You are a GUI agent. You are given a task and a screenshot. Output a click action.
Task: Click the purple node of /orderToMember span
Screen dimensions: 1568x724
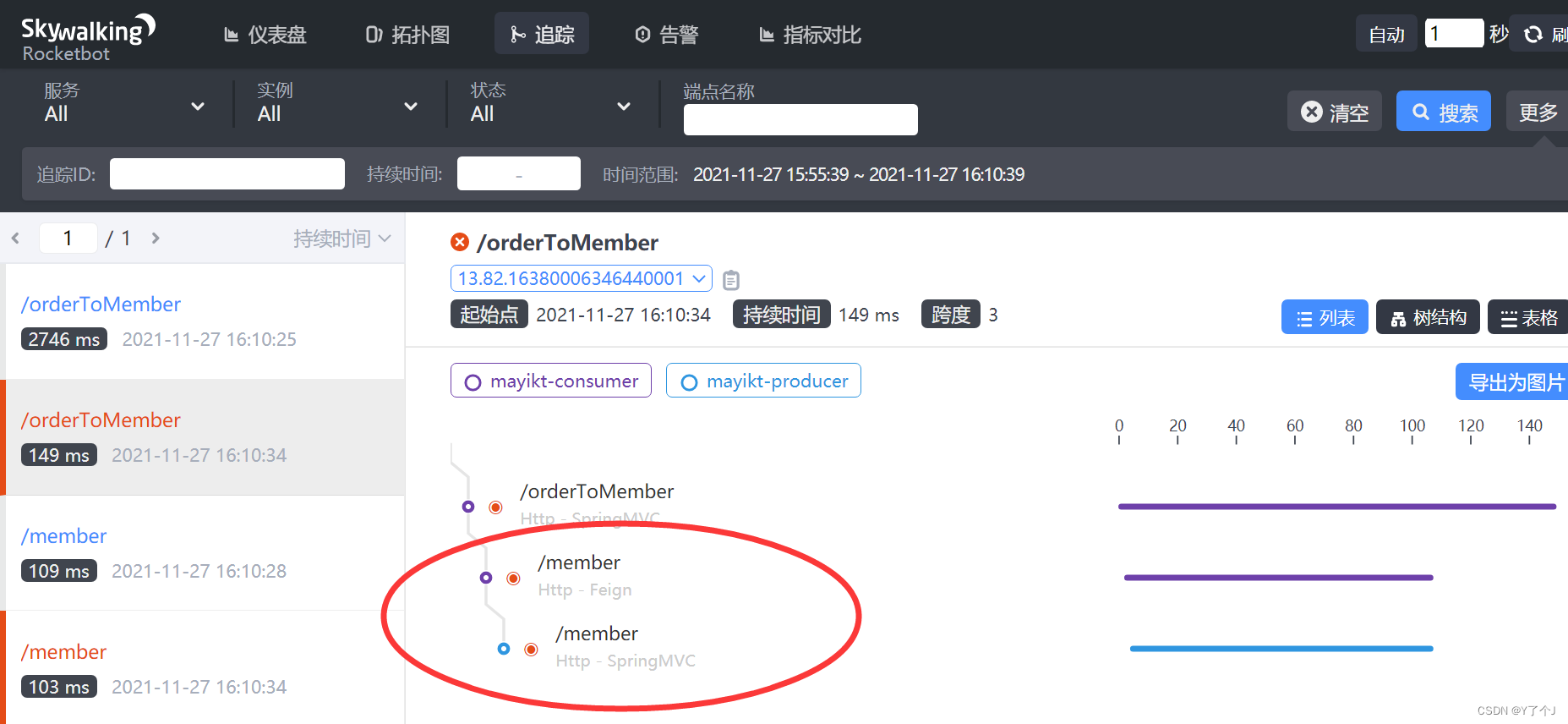(468, 507)
